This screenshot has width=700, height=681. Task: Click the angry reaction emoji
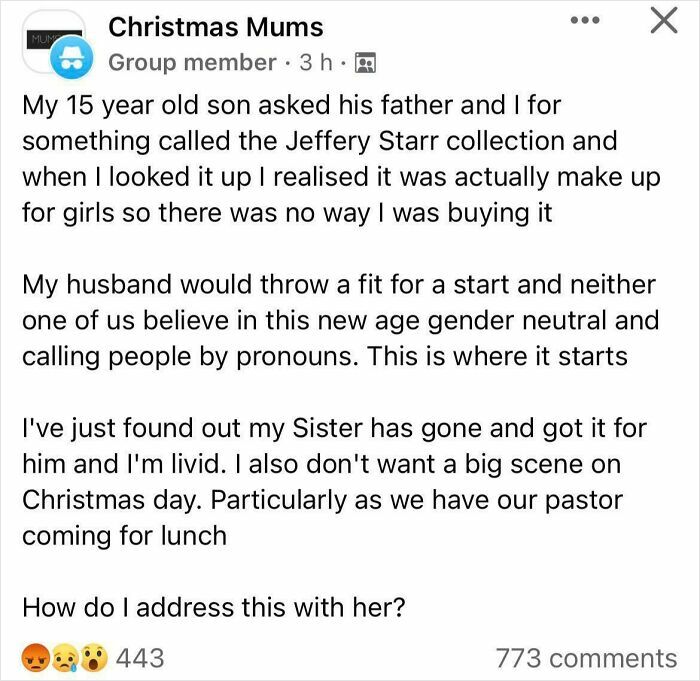click(36, 657)
